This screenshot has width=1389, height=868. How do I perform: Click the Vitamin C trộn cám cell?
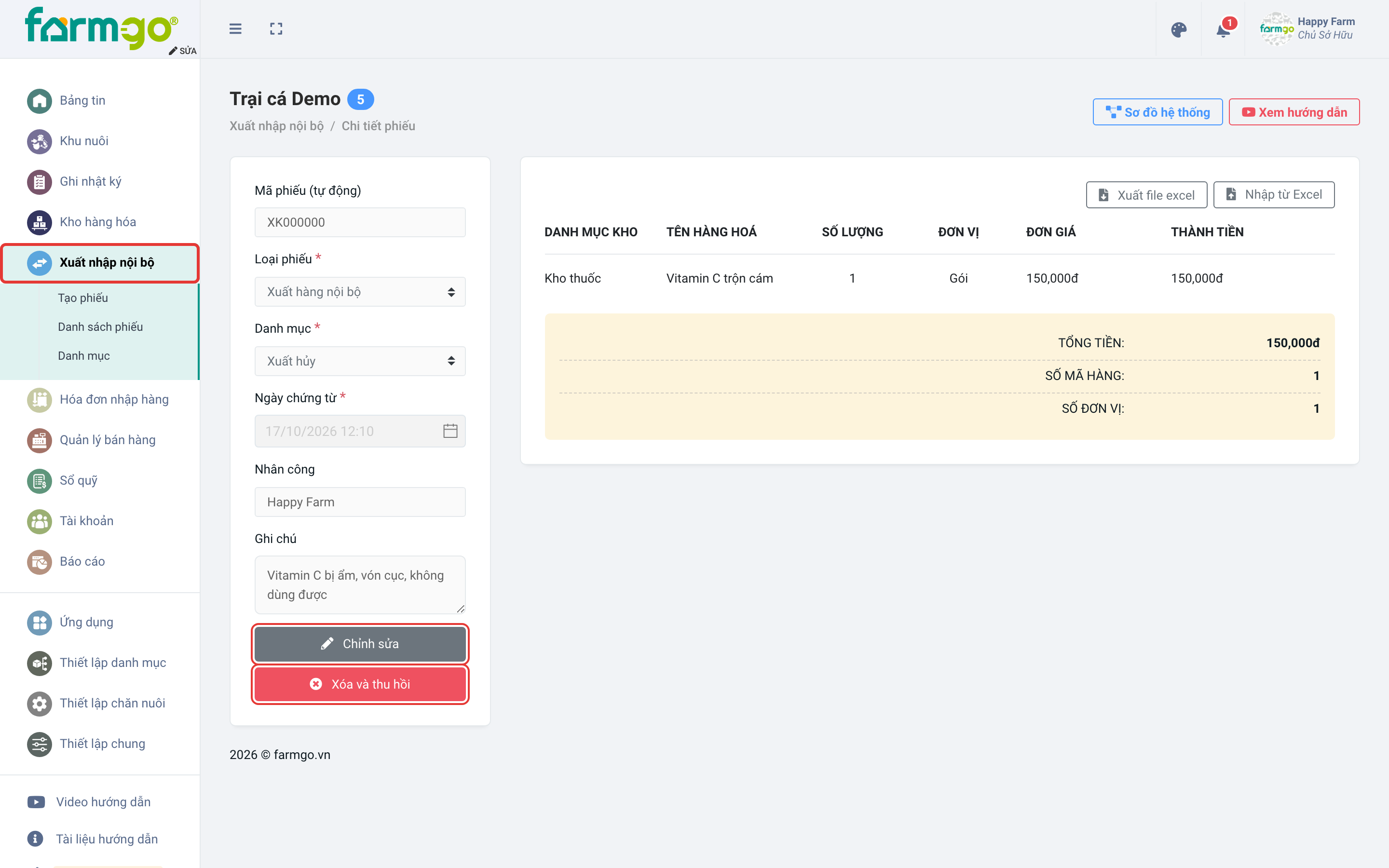coord(719,278)
